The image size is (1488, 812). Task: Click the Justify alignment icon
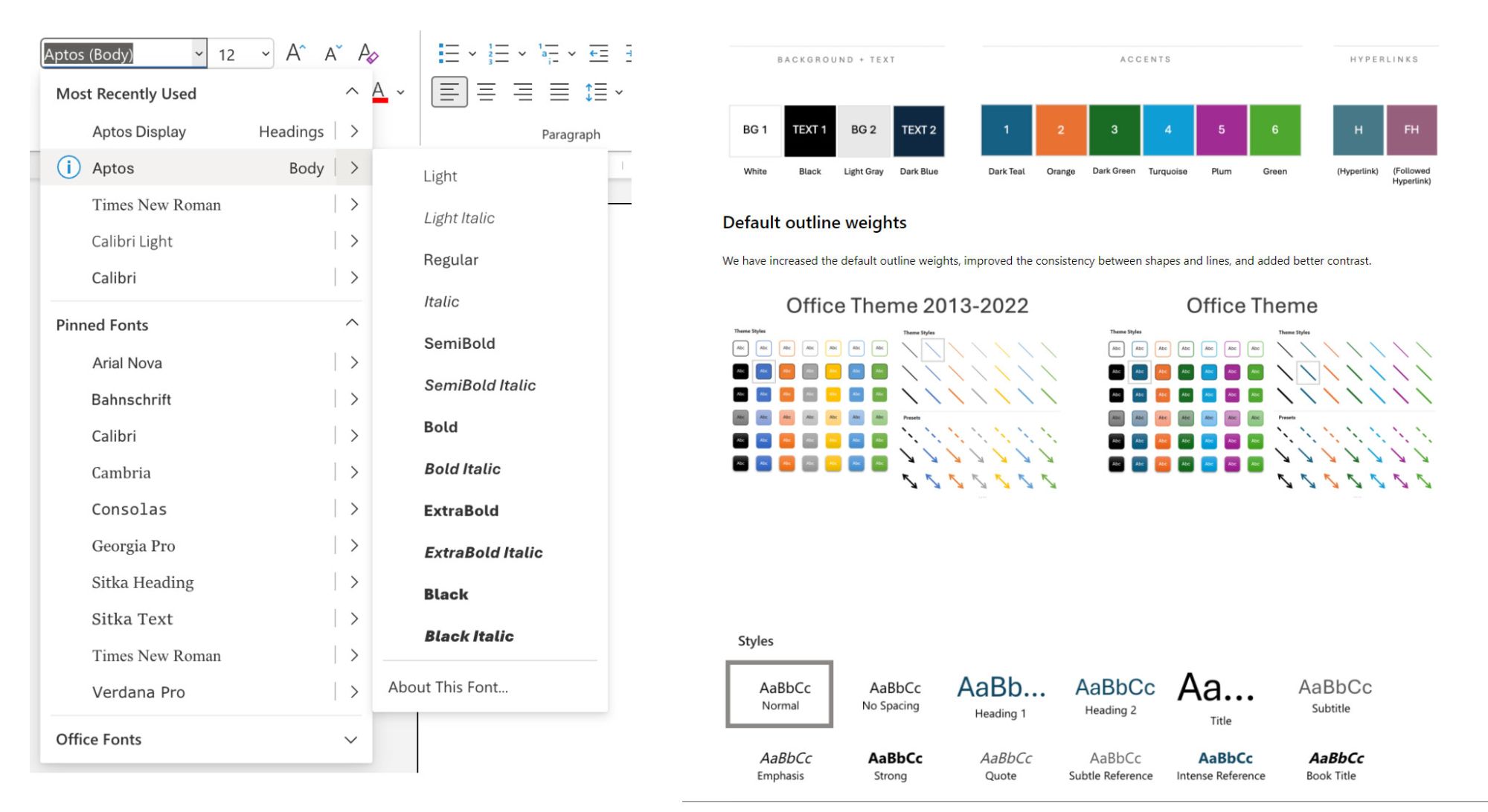pyautogui.click(x=559, y=92)
